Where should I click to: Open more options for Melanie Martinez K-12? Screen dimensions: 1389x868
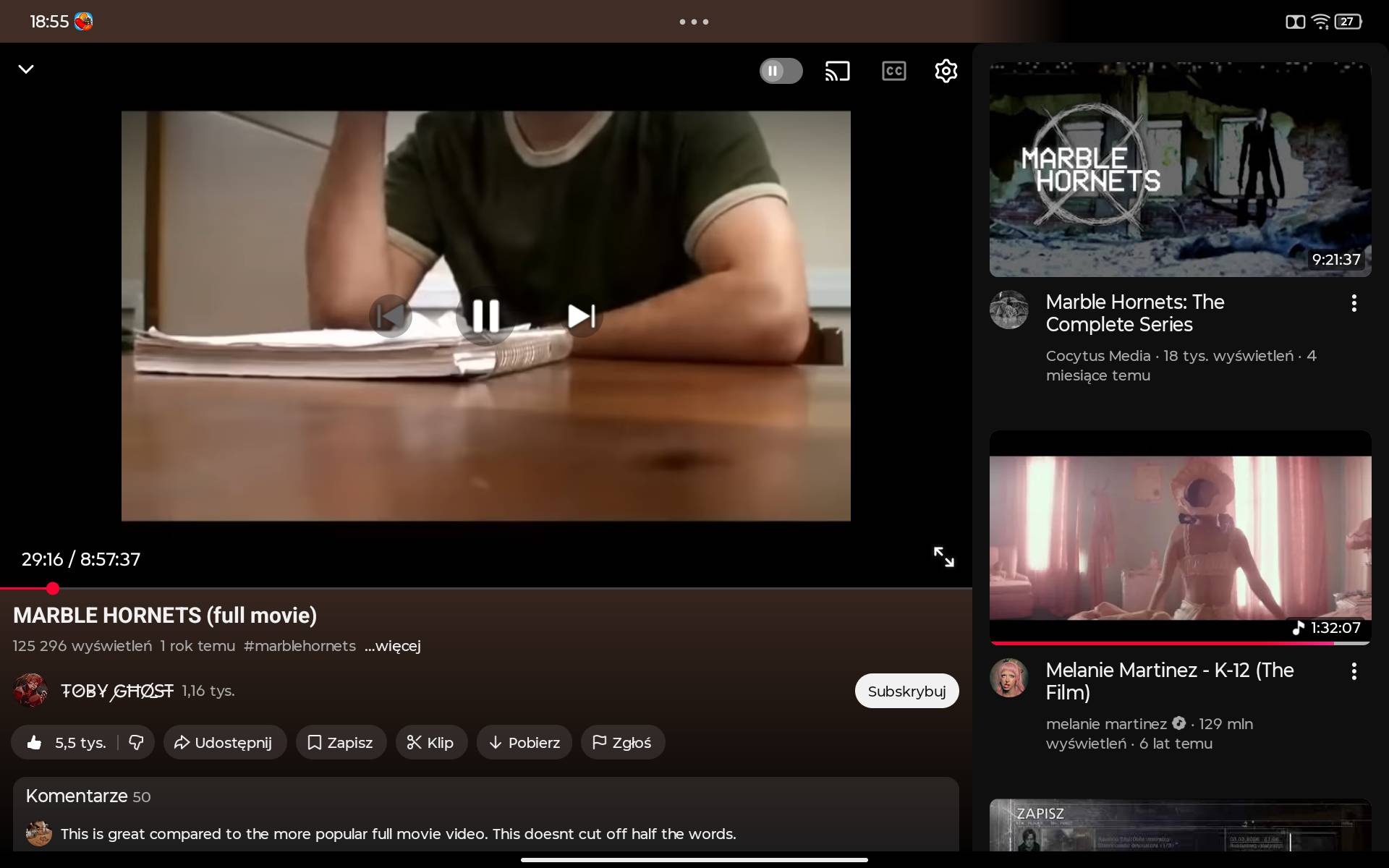click(x=1354, y=671)
